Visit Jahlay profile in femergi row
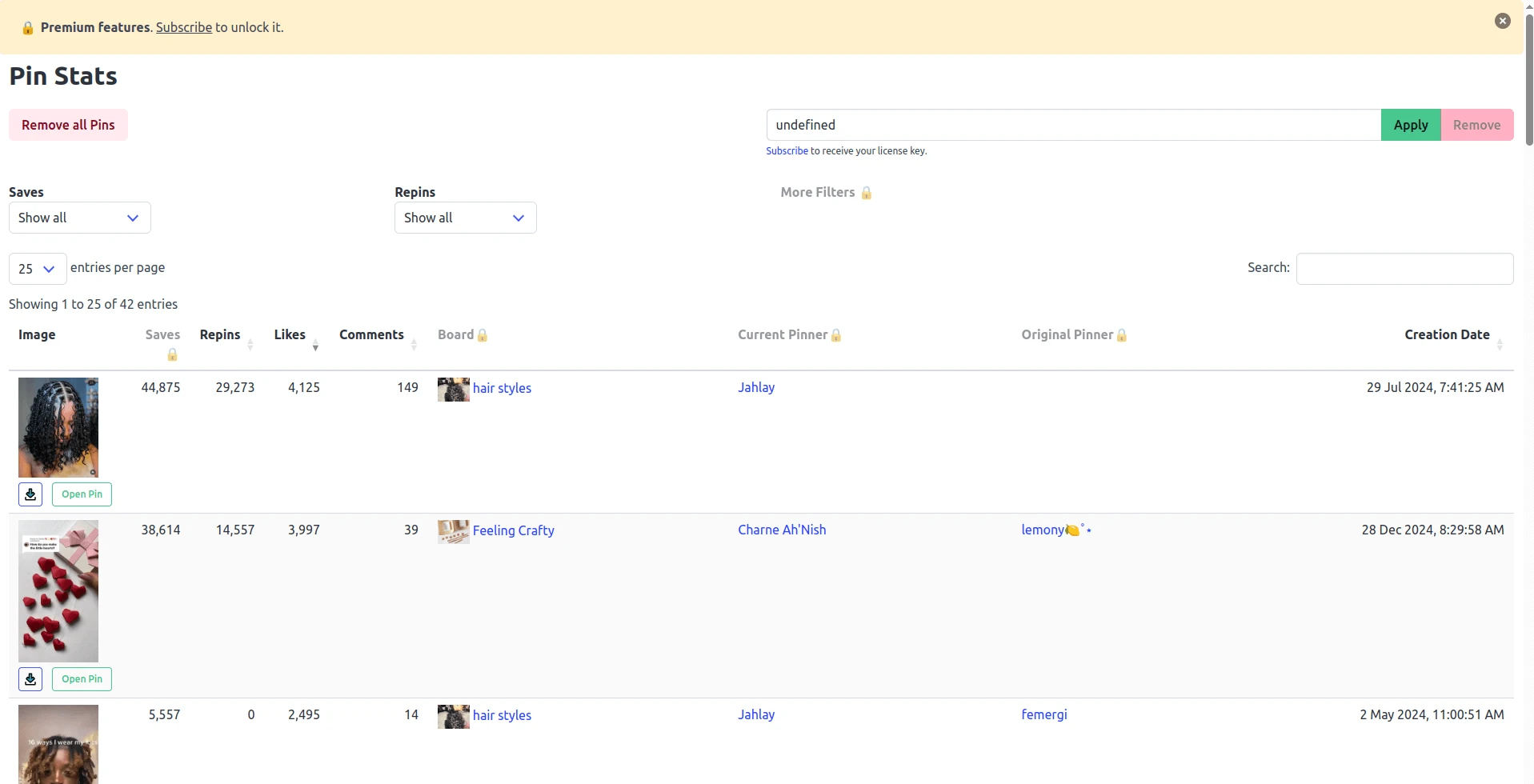This screenshot has width=1534, height=784. (756, 714)
